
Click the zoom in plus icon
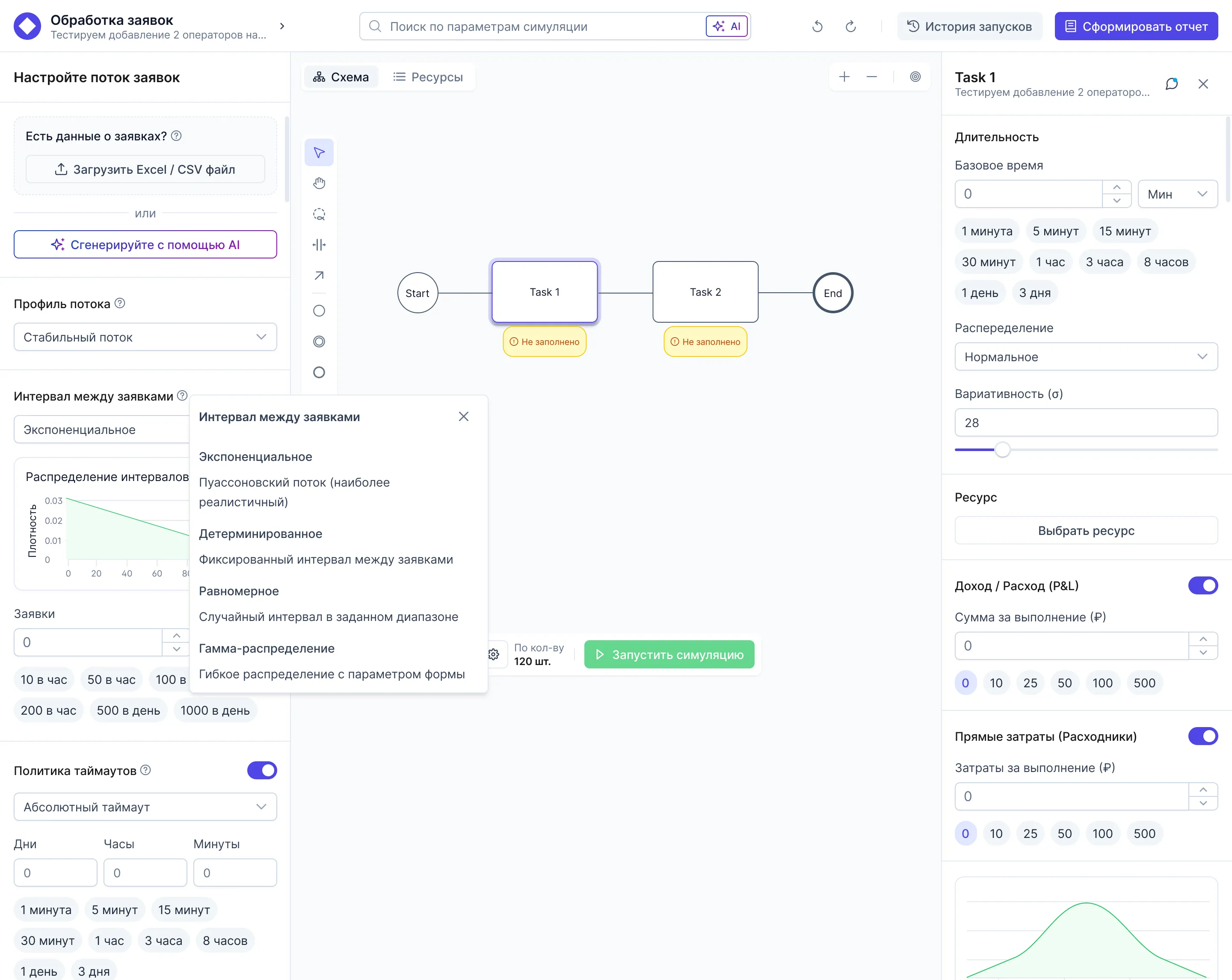[x=844, y=77]
